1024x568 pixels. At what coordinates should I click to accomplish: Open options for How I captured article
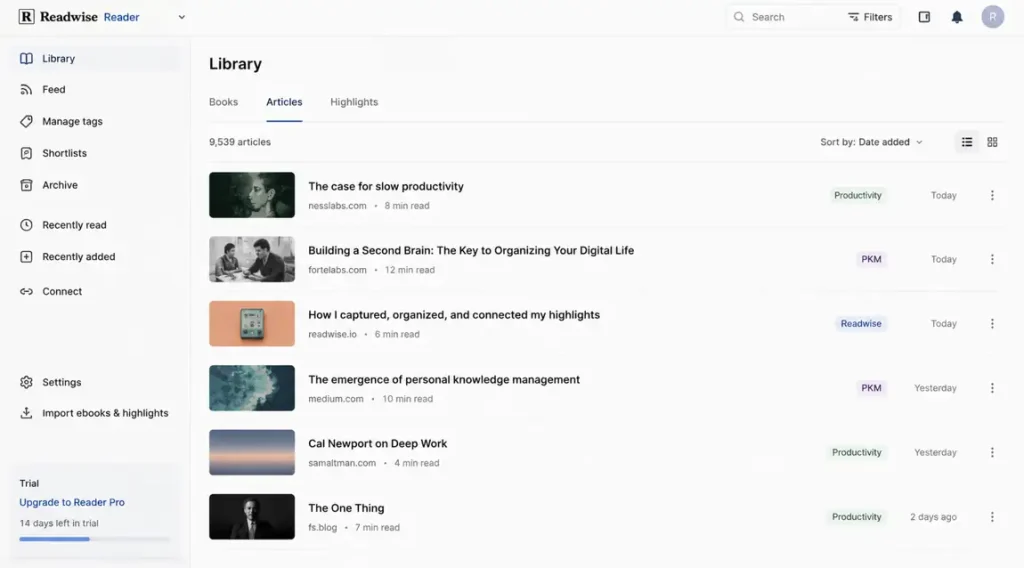[992, 324]
